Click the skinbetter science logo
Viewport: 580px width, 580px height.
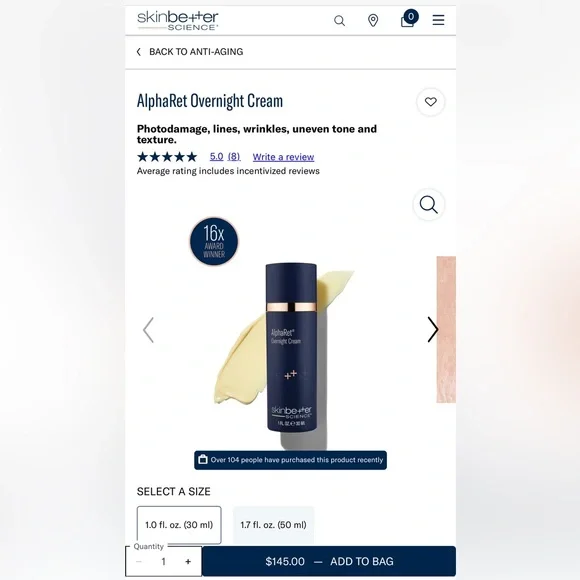pyautogui.click(x=178, y=20)
